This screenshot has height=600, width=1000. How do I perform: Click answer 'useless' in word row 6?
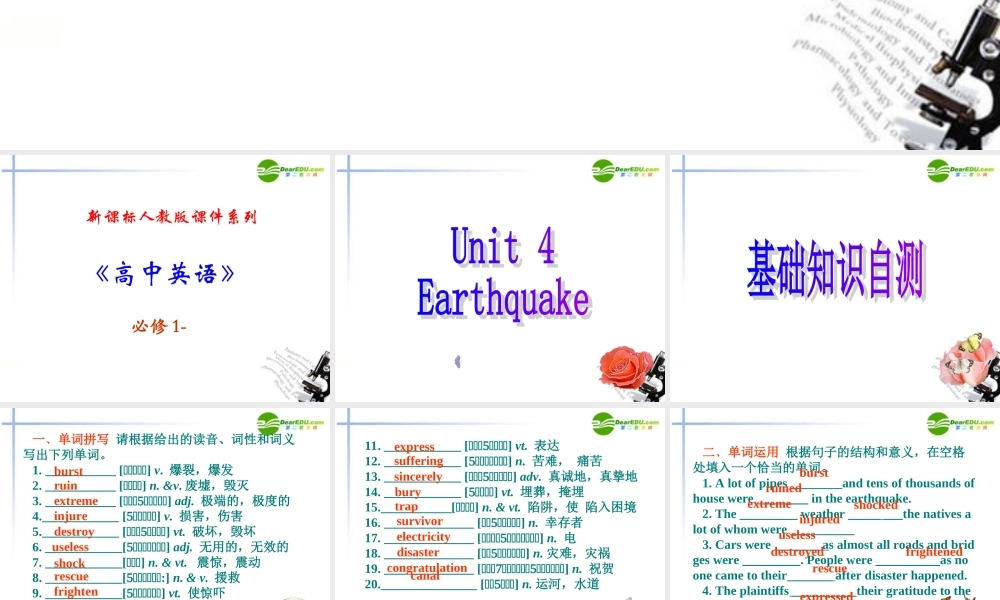tap(70, 546)
